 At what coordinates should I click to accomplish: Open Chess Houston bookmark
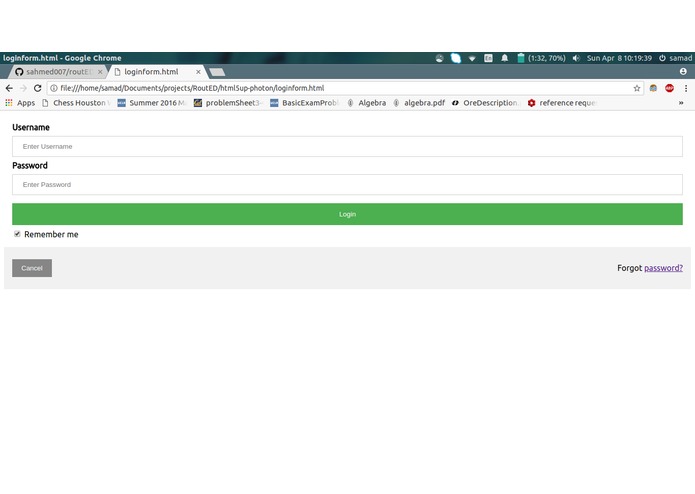pyautogui.click(x=75, y=103)
